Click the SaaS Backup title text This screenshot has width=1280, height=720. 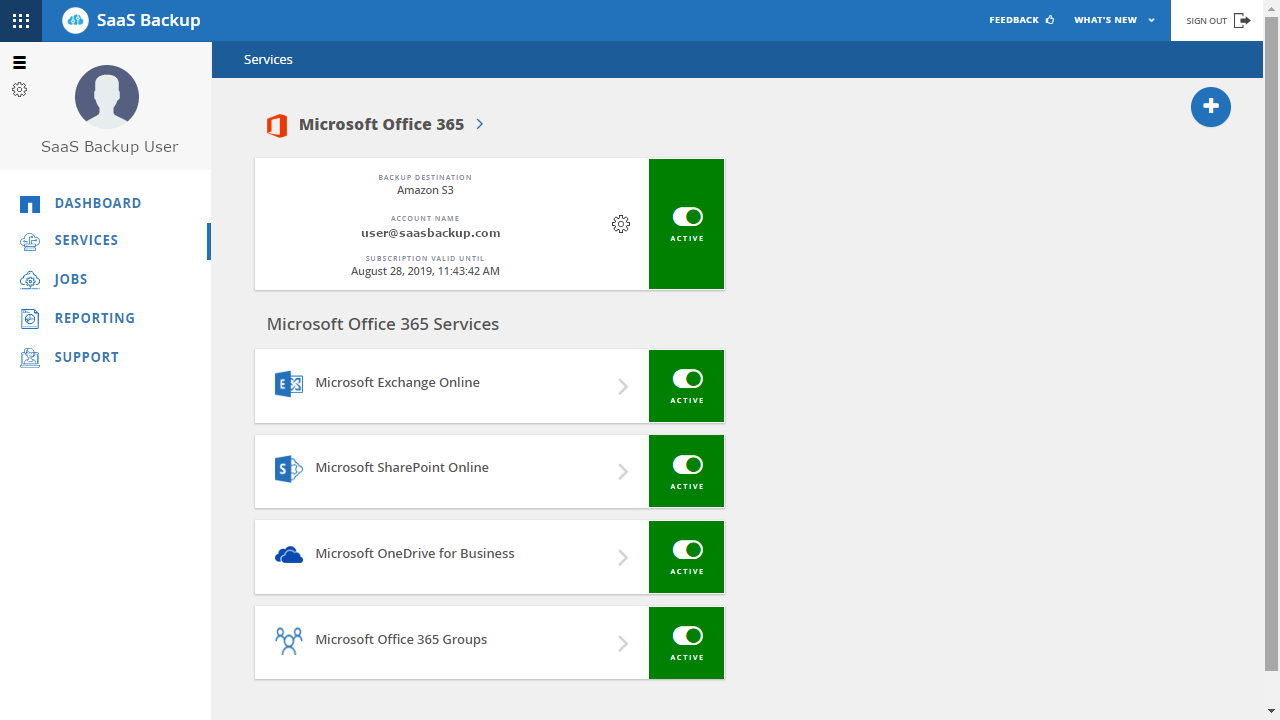(149, 20)
